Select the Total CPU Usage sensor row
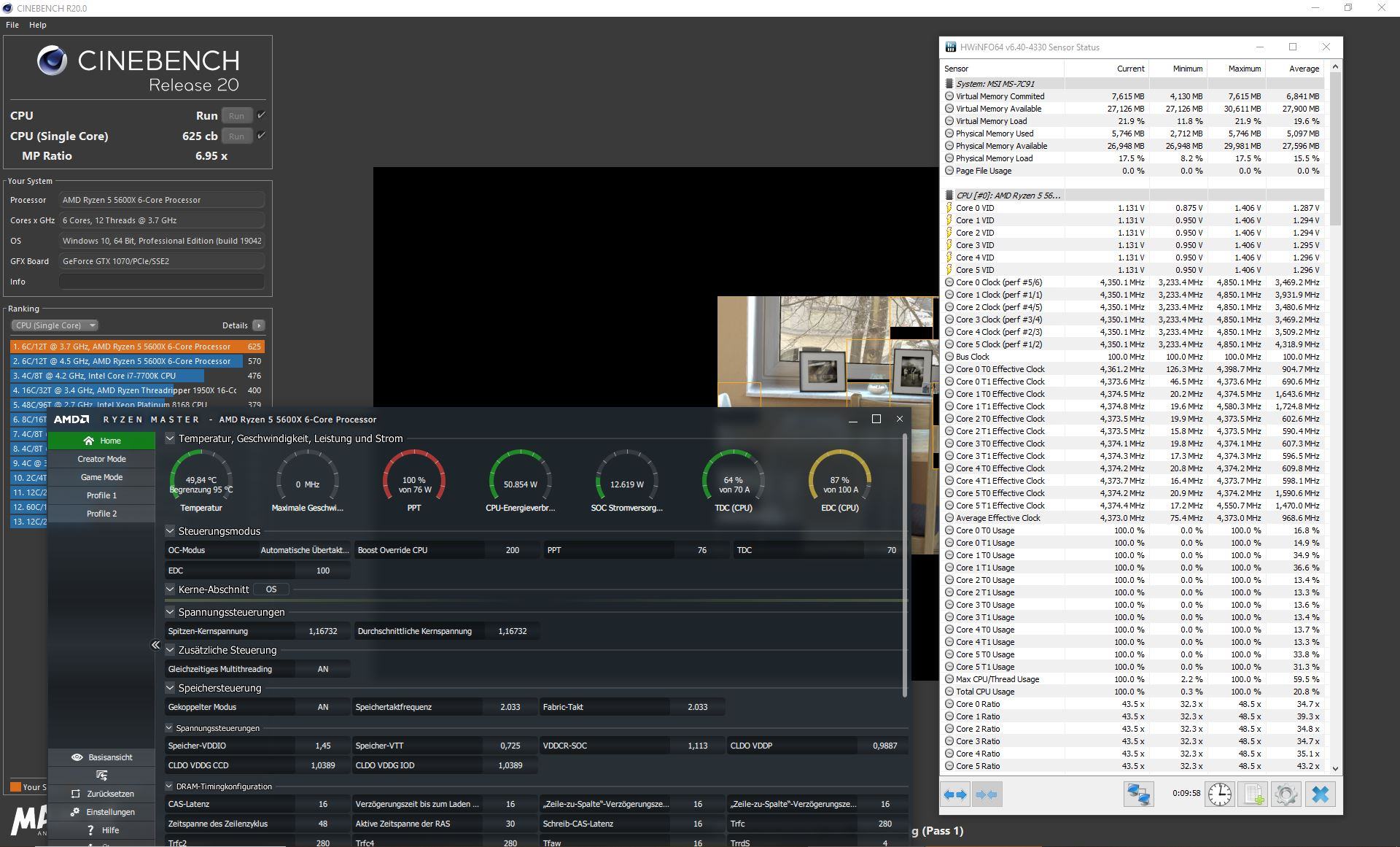Viewport: 1400px width, 847px height. tap(1132, 692)
